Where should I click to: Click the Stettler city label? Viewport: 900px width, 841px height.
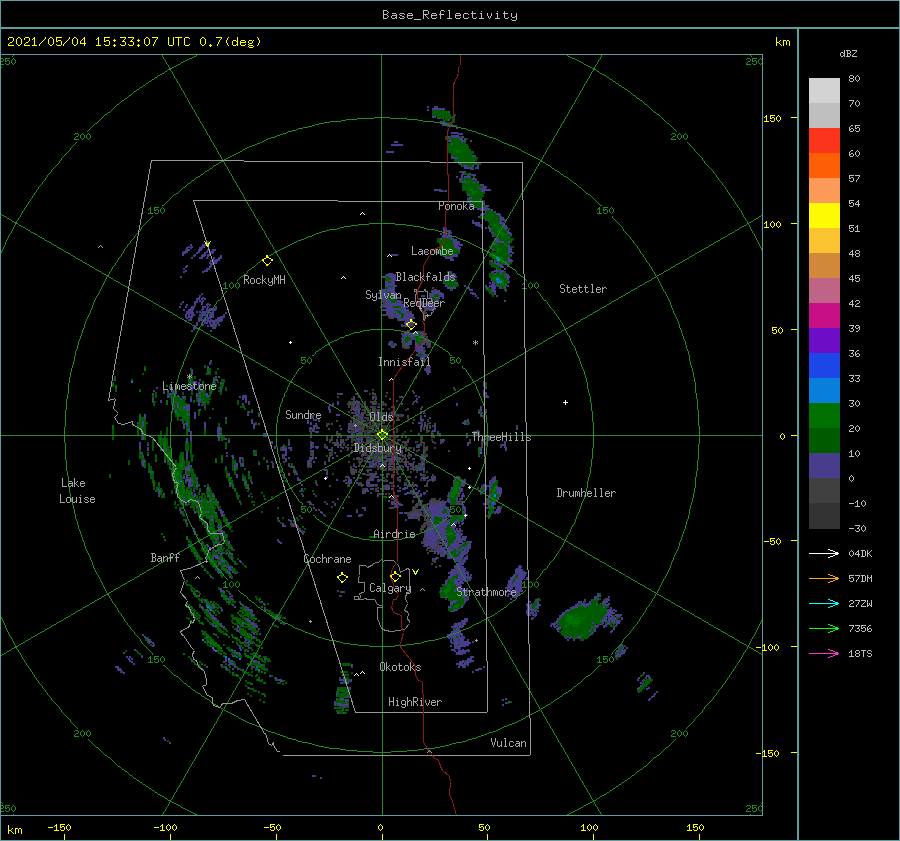[583, 289]
